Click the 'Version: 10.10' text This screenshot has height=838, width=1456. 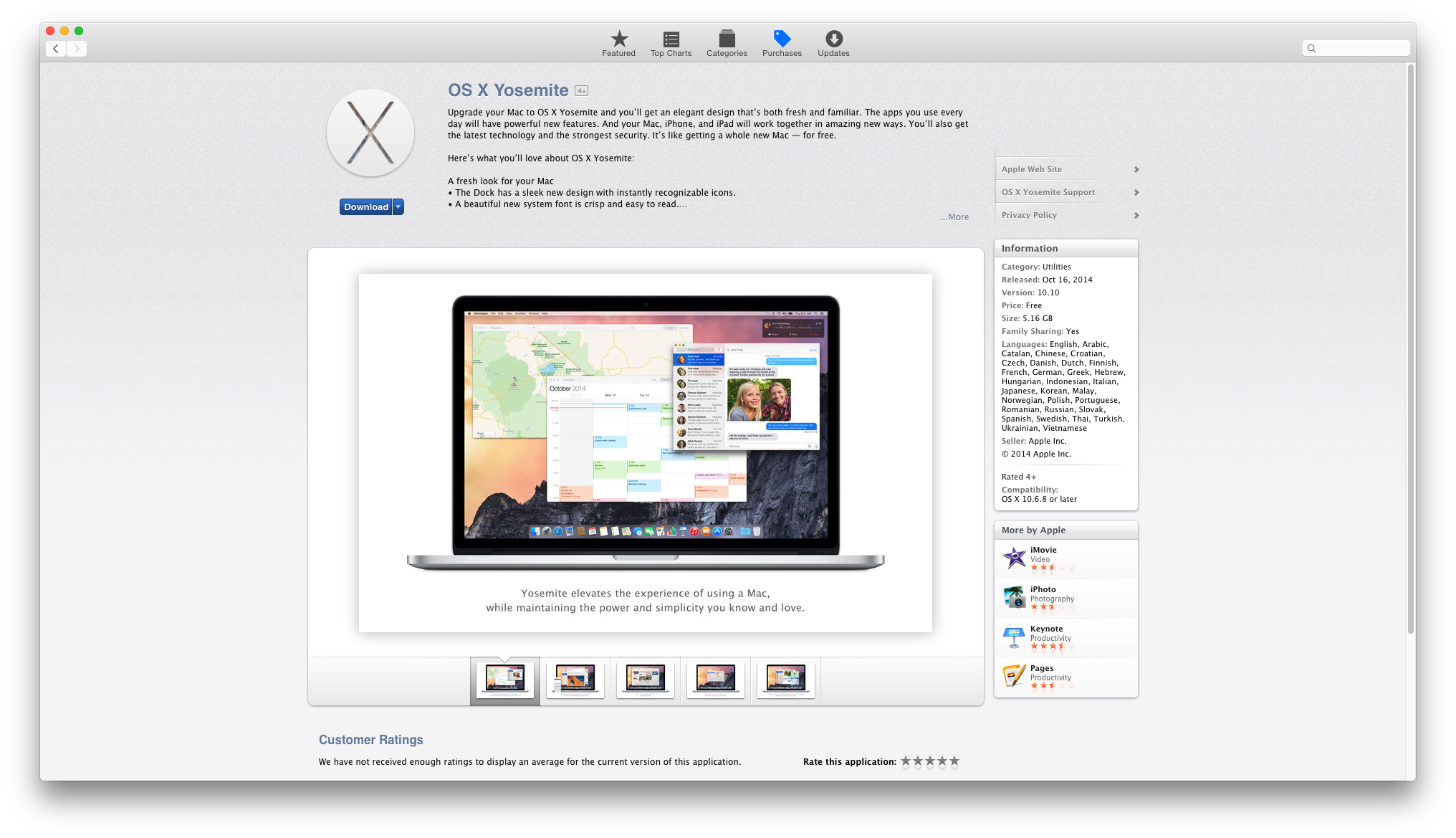(1030, 292)
